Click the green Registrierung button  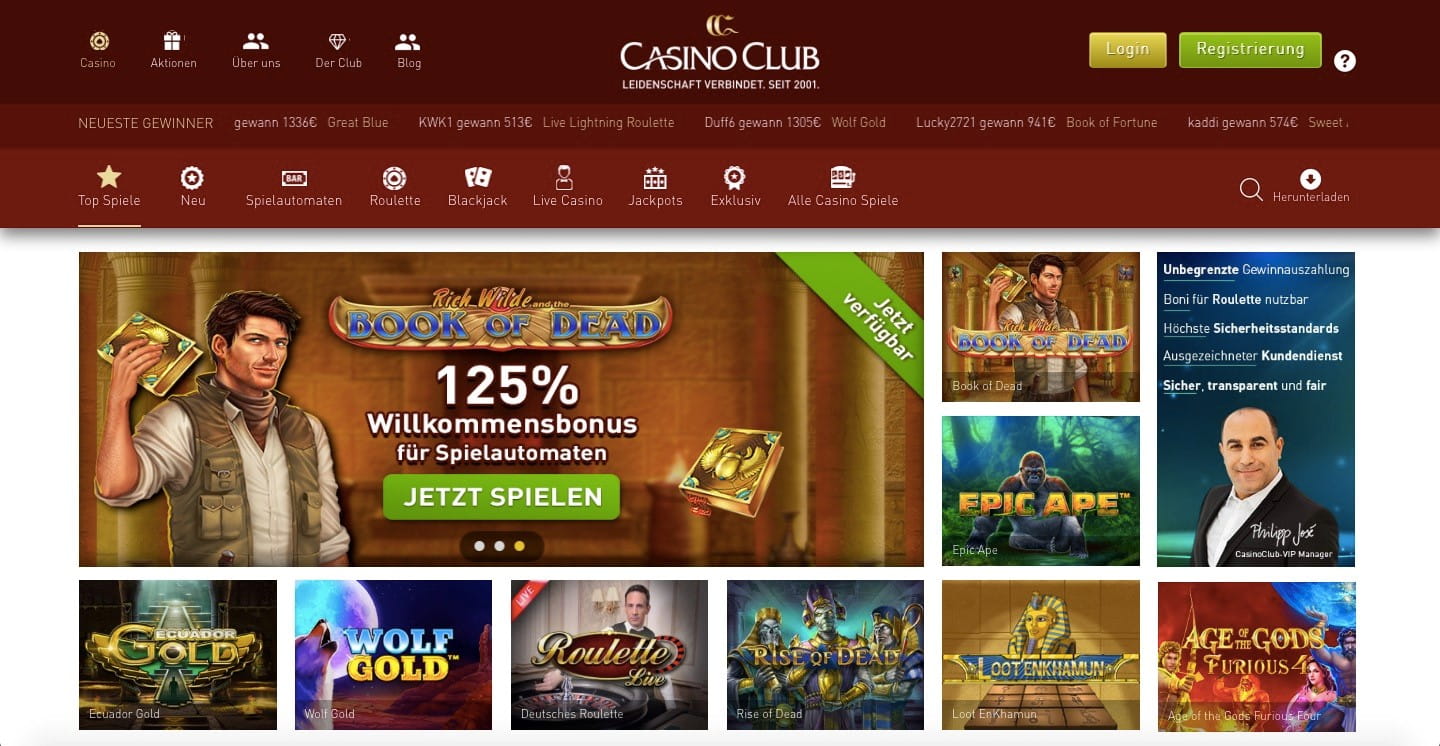tap(1250, 49)
